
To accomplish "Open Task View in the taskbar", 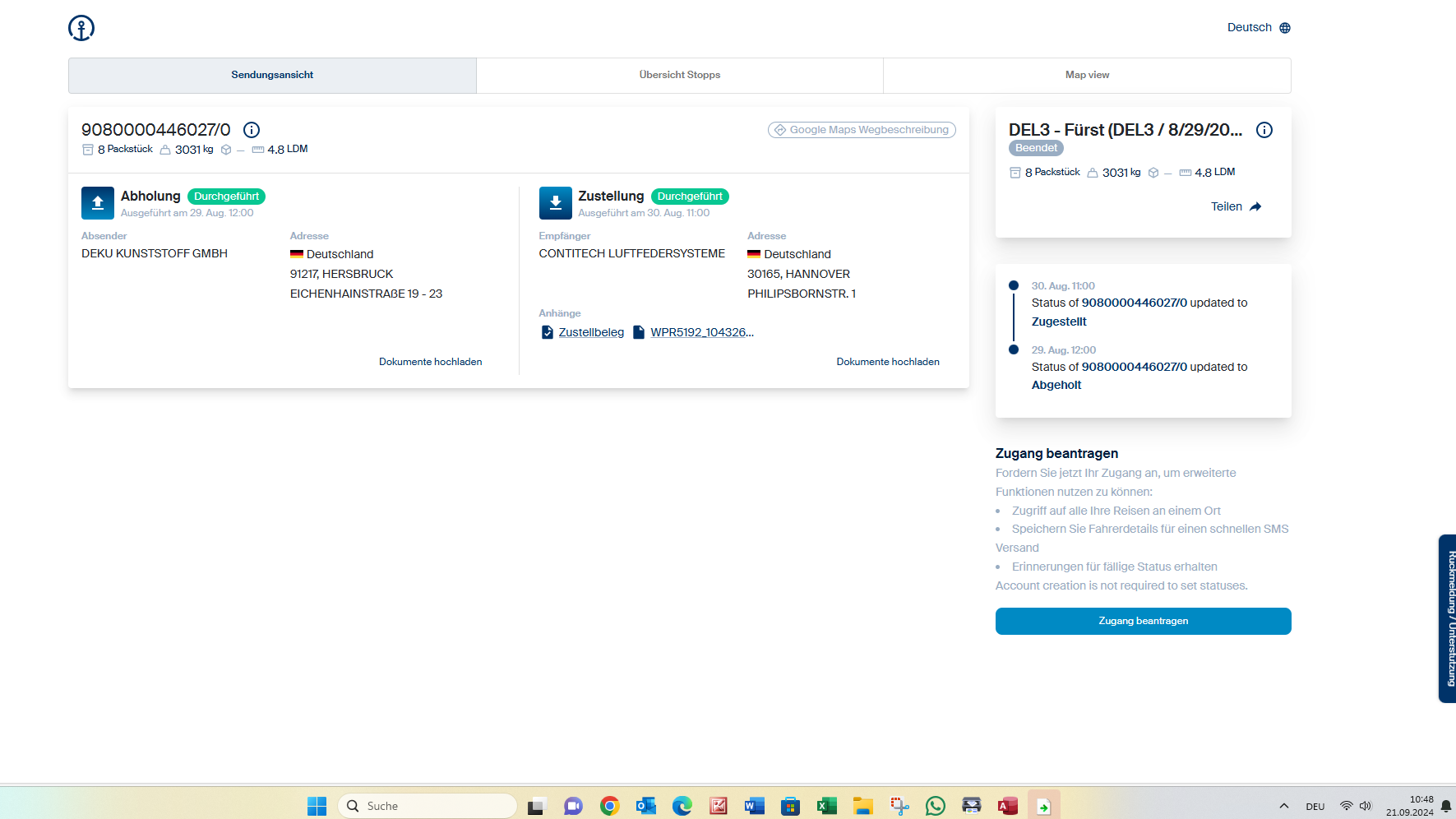I will (537, 806).
